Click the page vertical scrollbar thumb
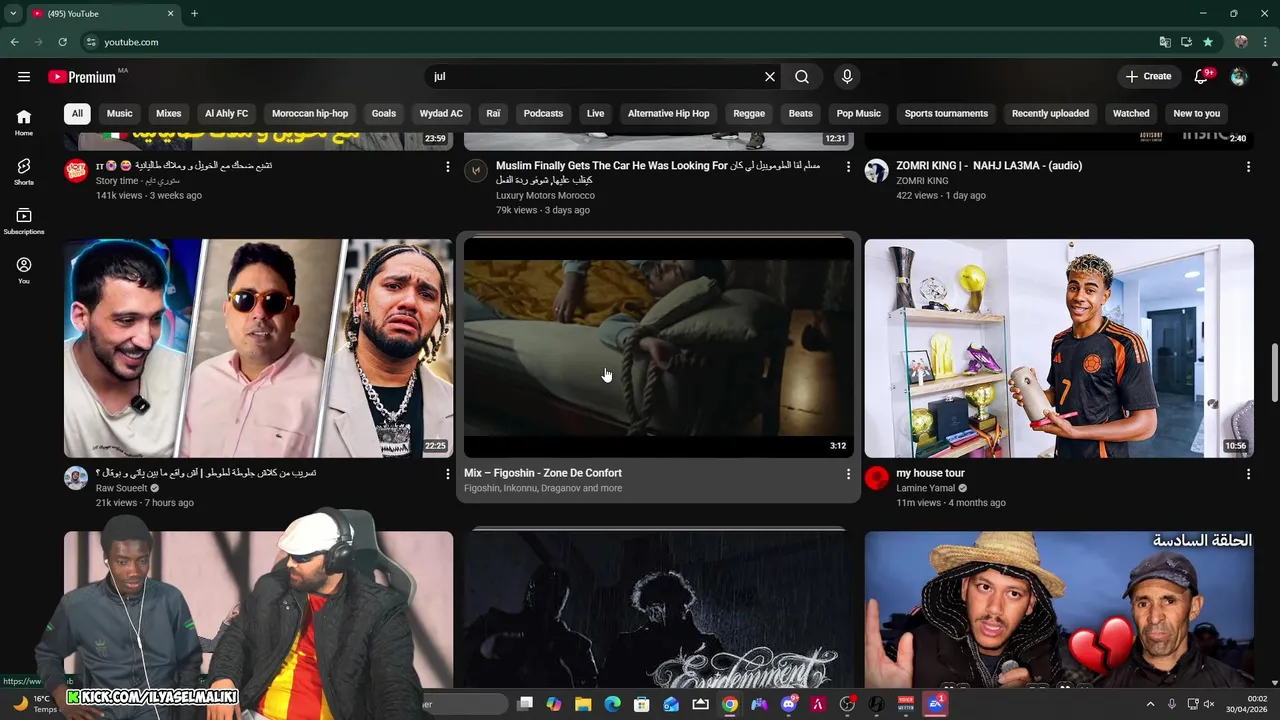The height and width of the screenshot is (720, 1280). tap(1274, 372)
